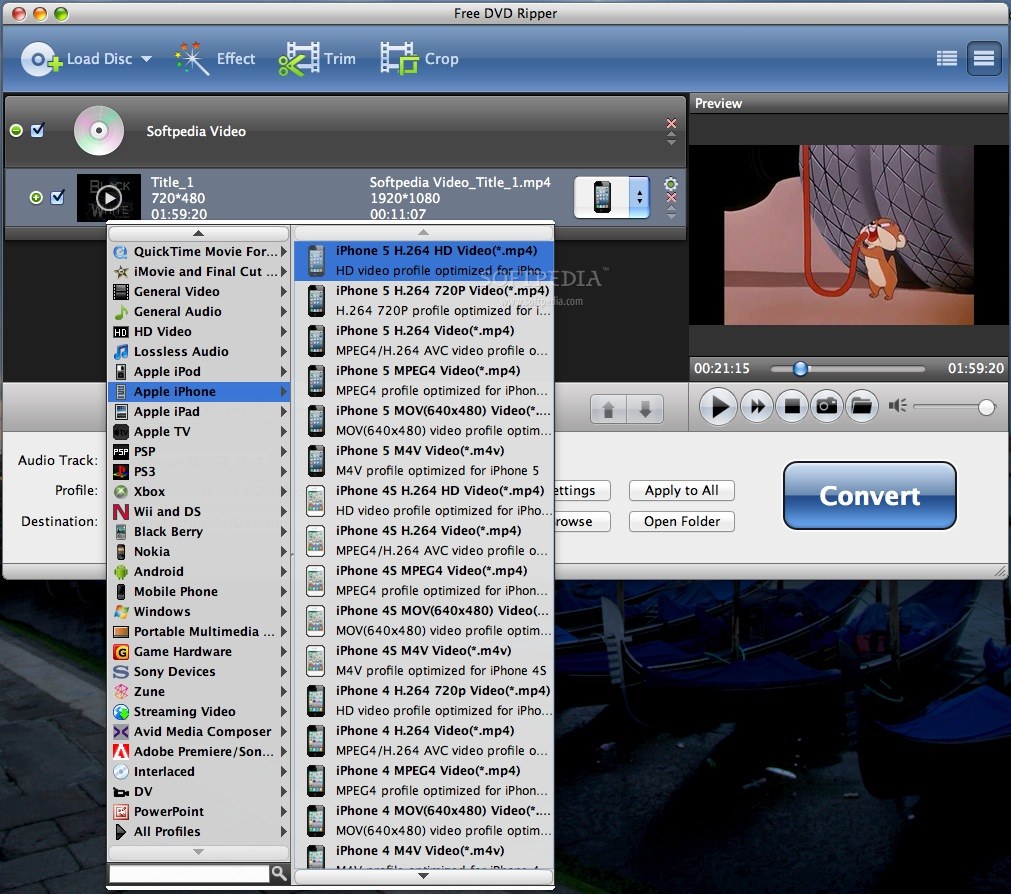Click the Apply to All button
This screenshot has width=1011, height=894.
pos(682,490)
